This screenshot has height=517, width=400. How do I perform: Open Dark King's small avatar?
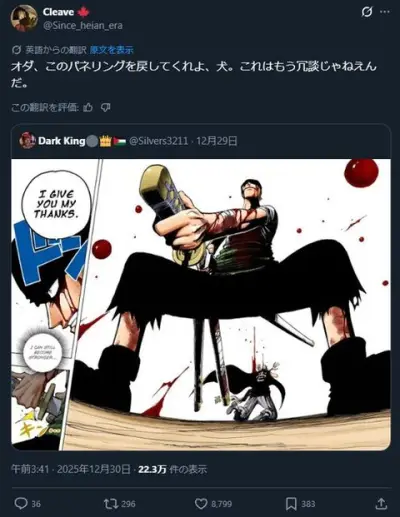[28, 140]
